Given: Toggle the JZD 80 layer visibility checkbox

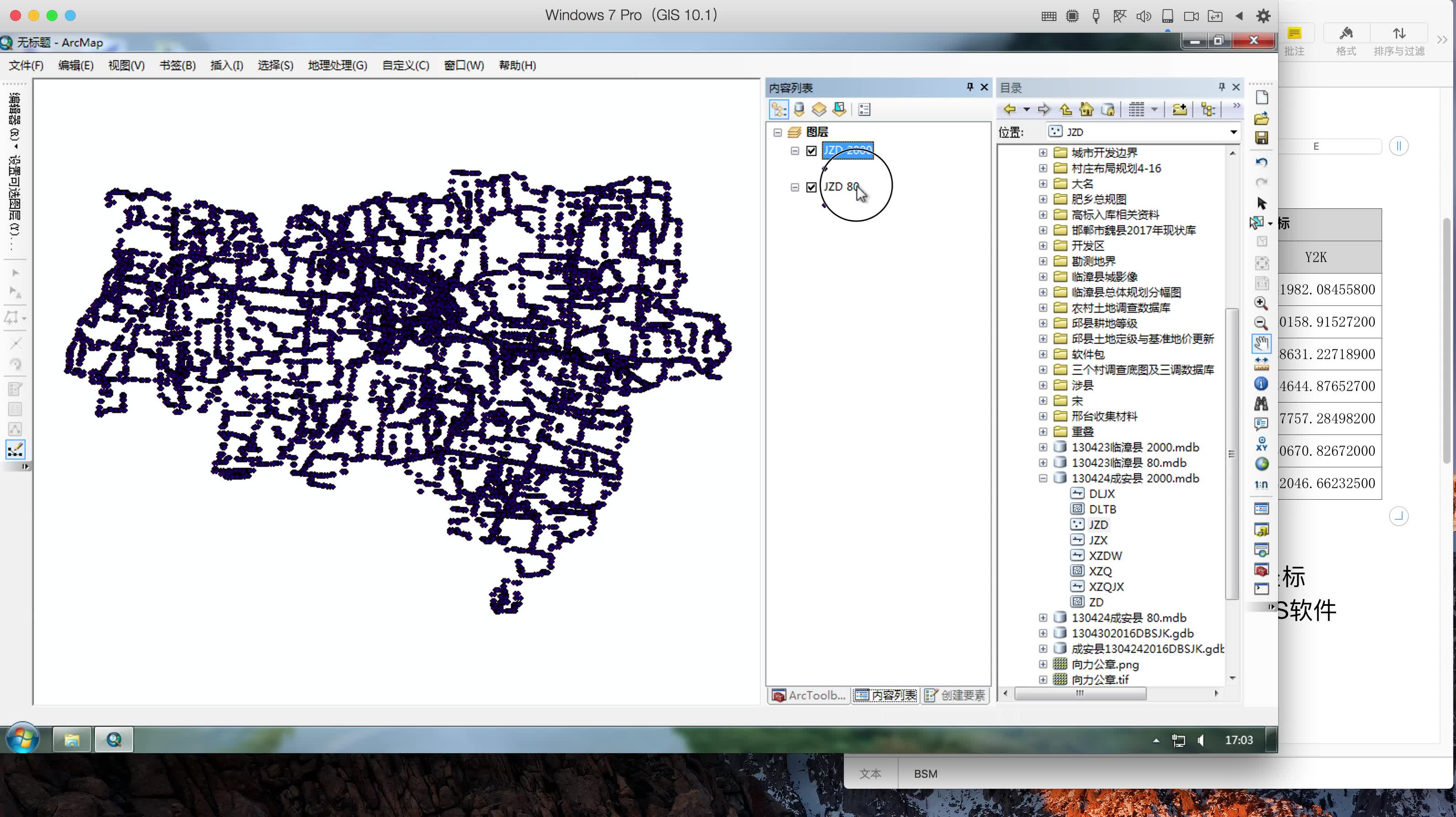Looking at the screenshot, I should click(x=811, y=187).
